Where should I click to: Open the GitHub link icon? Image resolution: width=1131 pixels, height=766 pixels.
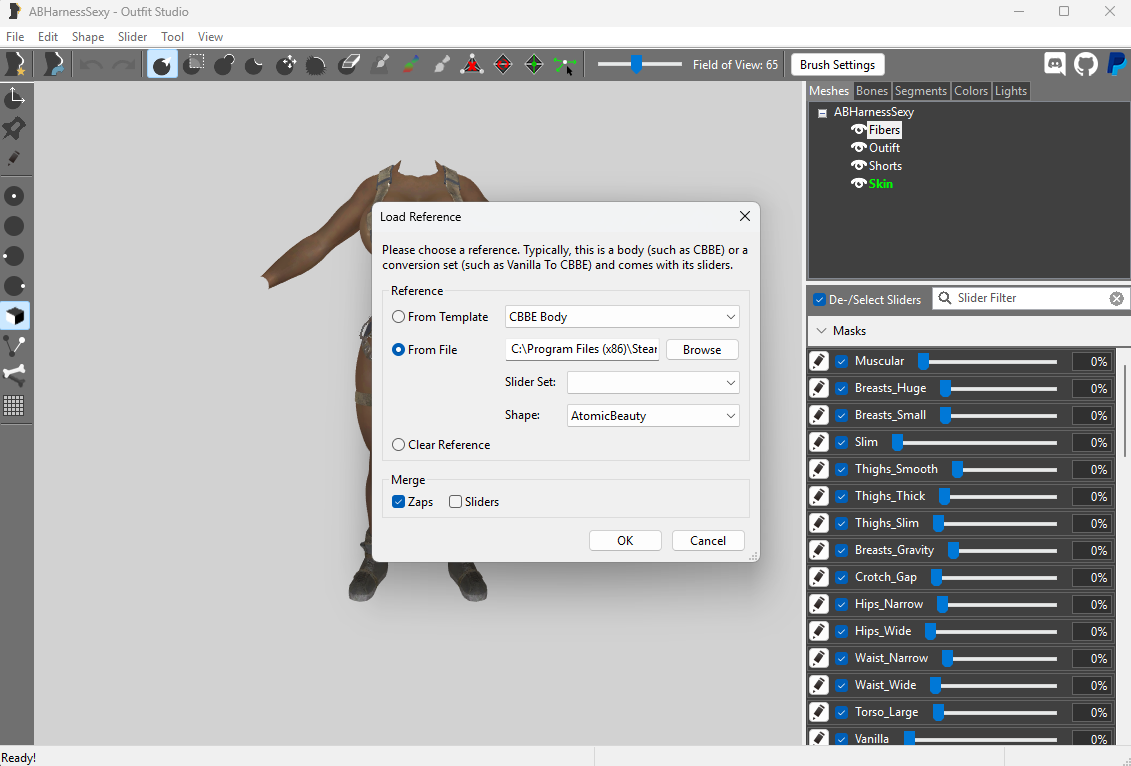coord(1086,64)
